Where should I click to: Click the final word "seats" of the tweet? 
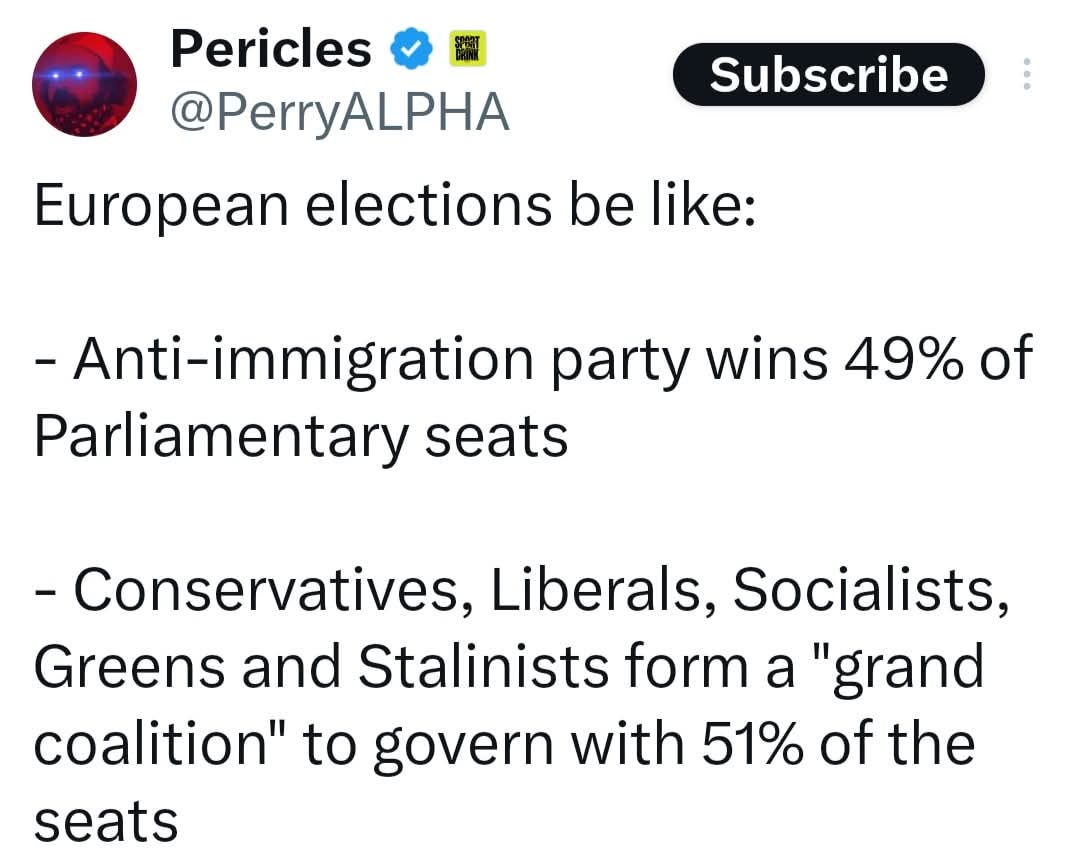[x=106, y=822]
